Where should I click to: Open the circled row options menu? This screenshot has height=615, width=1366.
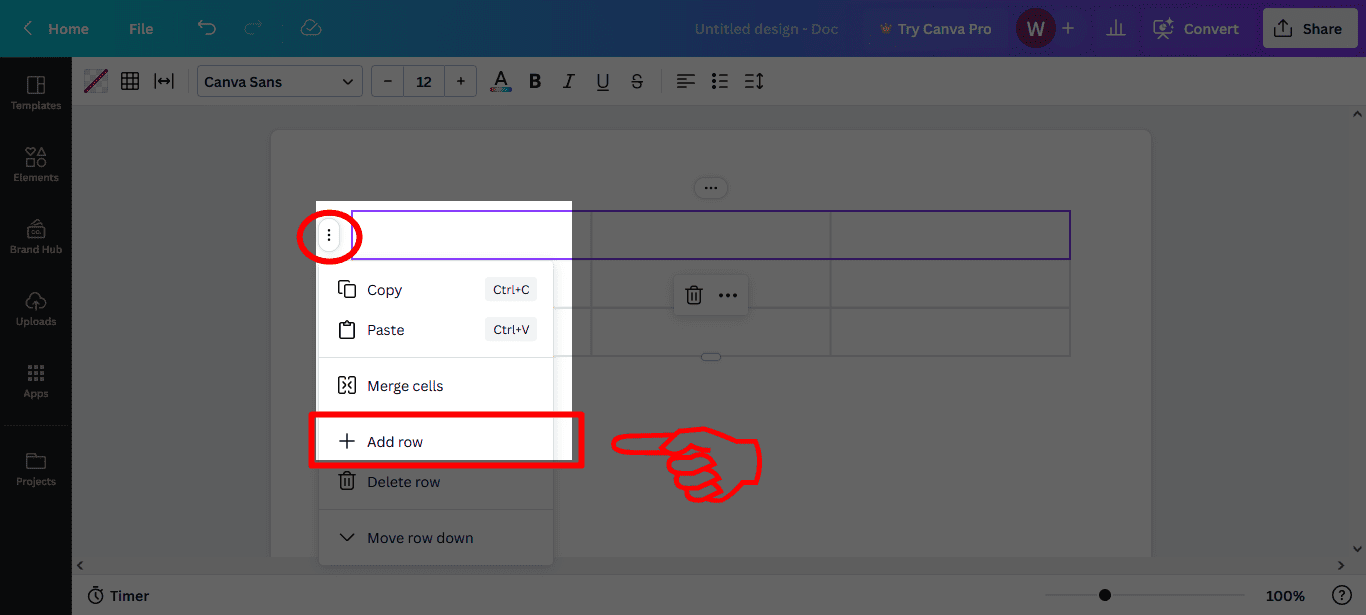(x=330, y=235)
